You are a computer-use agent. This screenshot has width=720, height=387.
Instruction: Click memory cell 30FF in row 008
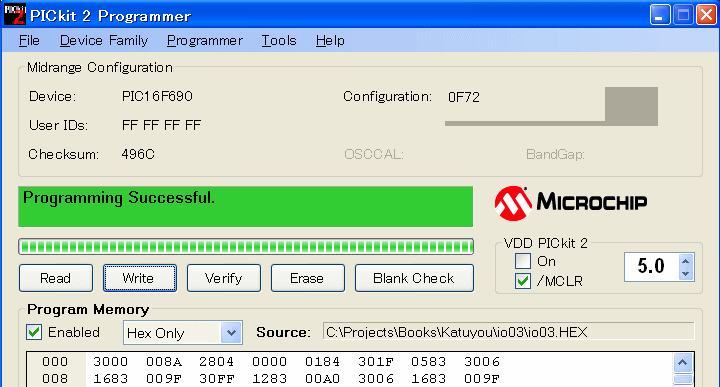pos(216,379)
